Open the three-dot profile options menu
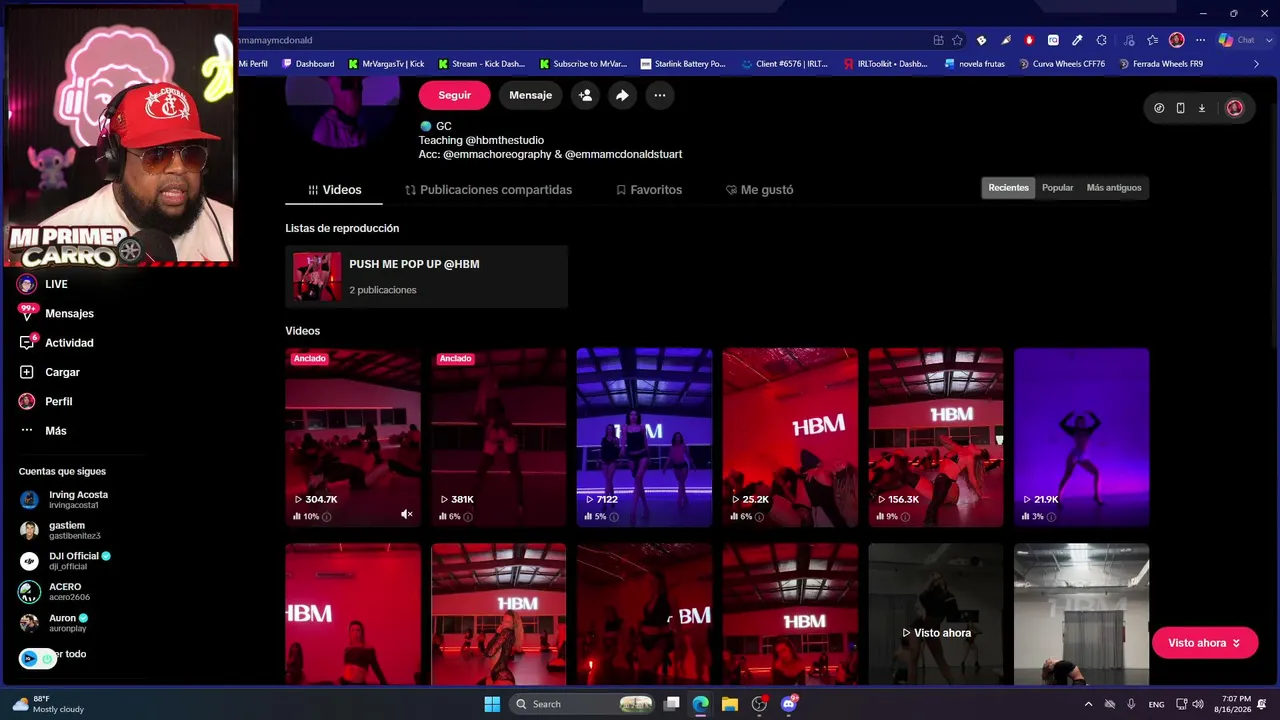The image size is (1280, 720). click(659, 95)
